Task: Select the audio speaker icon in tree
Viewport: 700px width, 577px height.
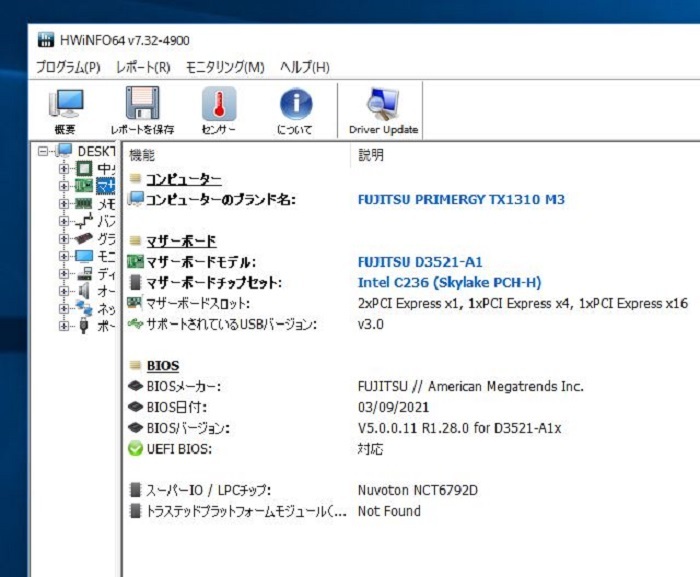Action: [84, 291]
